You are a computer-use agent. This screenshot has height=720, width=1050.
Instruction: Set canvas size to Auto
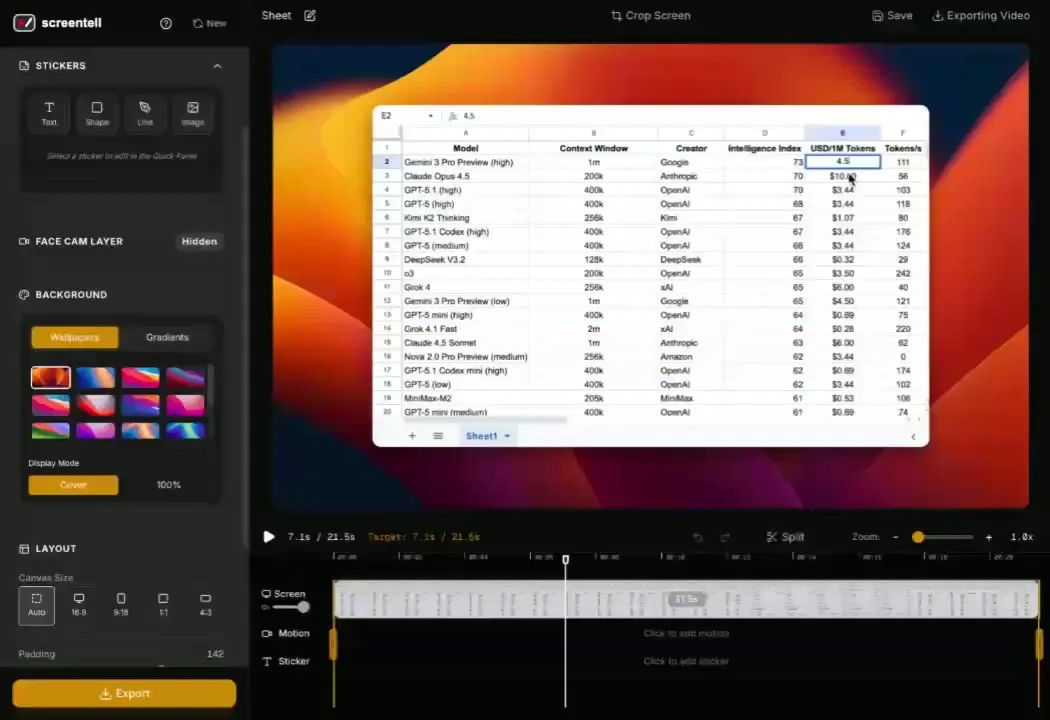click(x=37, y=605)
